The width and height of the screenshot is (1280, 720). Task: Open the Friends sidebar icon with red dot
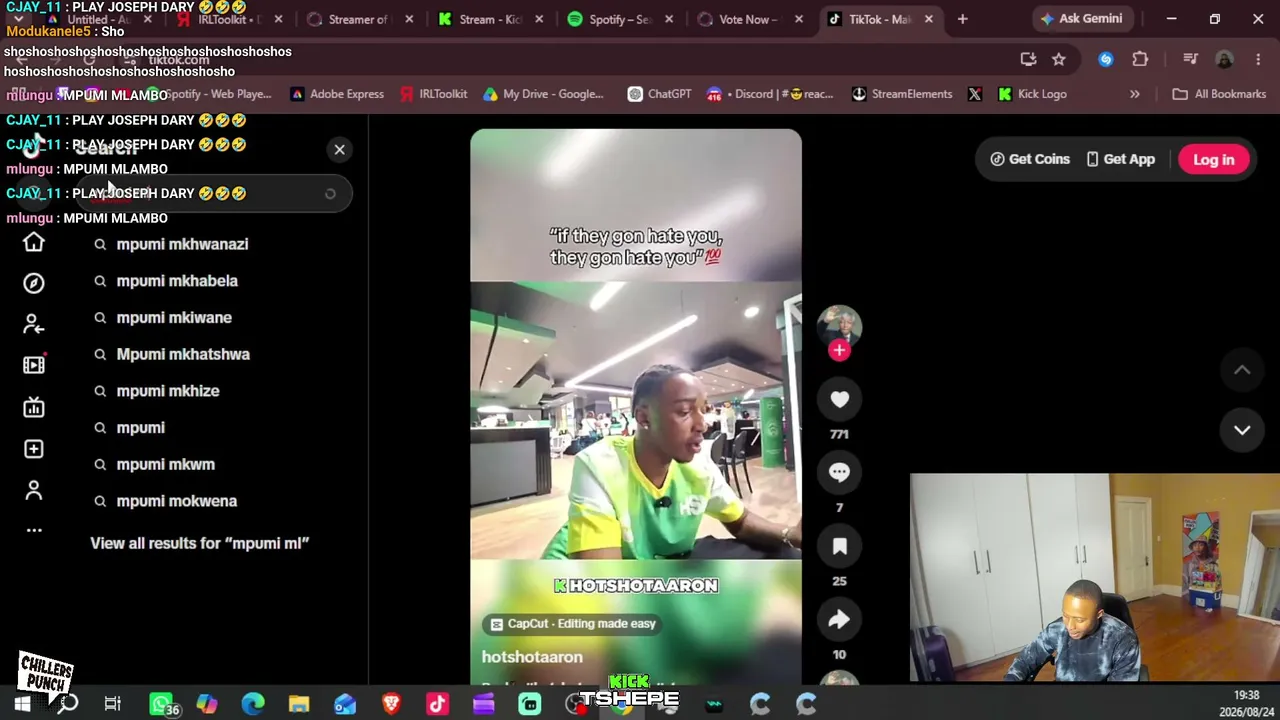34,365
